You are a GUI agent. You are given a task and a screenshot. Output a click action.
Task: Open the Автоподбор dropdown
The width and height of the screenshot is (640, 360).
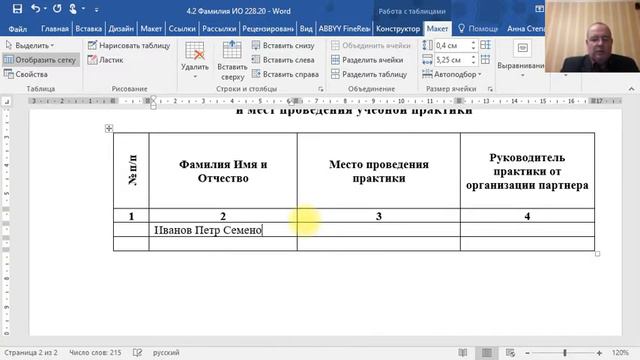tap(452, 74)
